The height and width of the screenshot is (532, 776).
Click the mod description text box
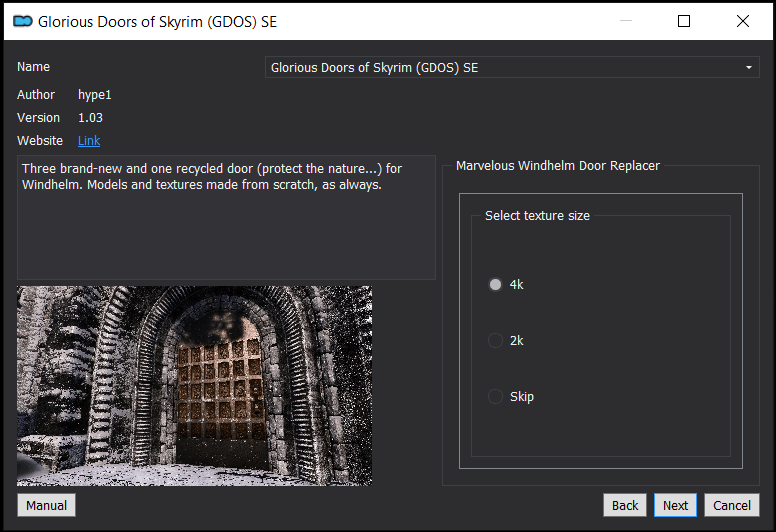click(x=226, y=218)
